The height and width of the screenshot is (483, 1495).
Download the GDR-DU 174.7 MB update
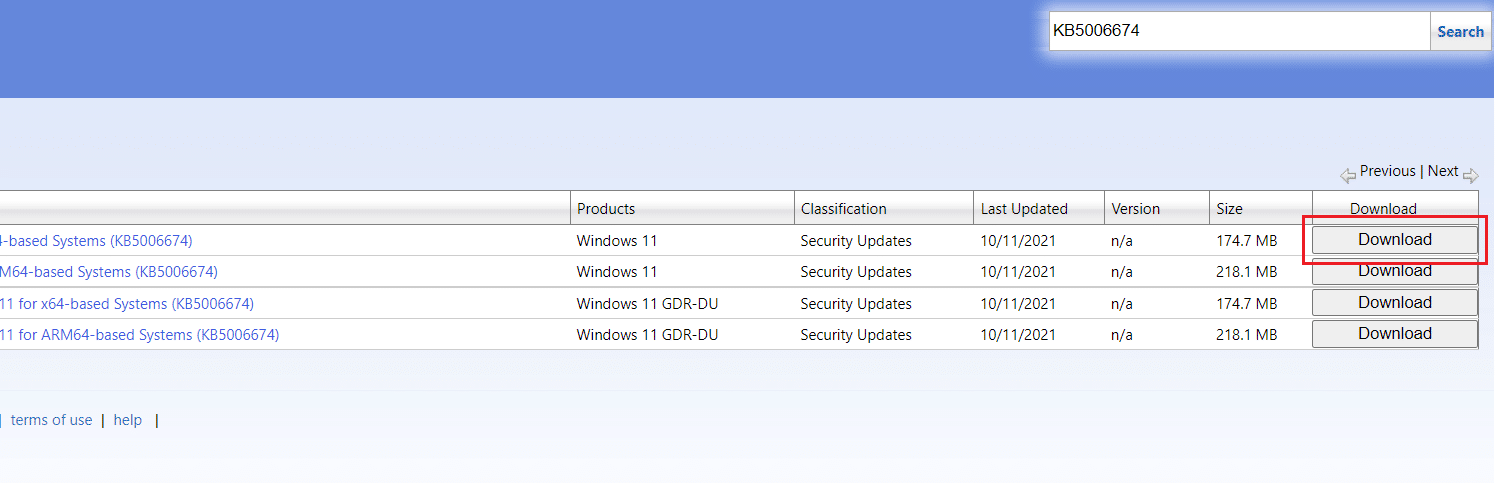1394,303
